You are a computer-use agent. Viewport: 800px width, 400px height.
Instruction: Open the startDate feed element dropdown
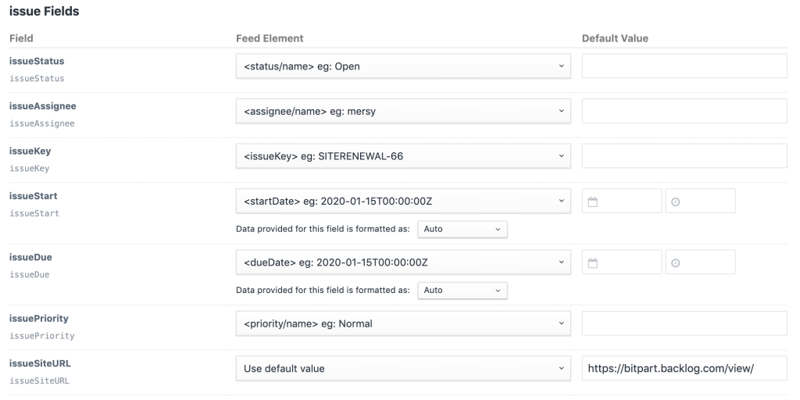tap(403, 201)
